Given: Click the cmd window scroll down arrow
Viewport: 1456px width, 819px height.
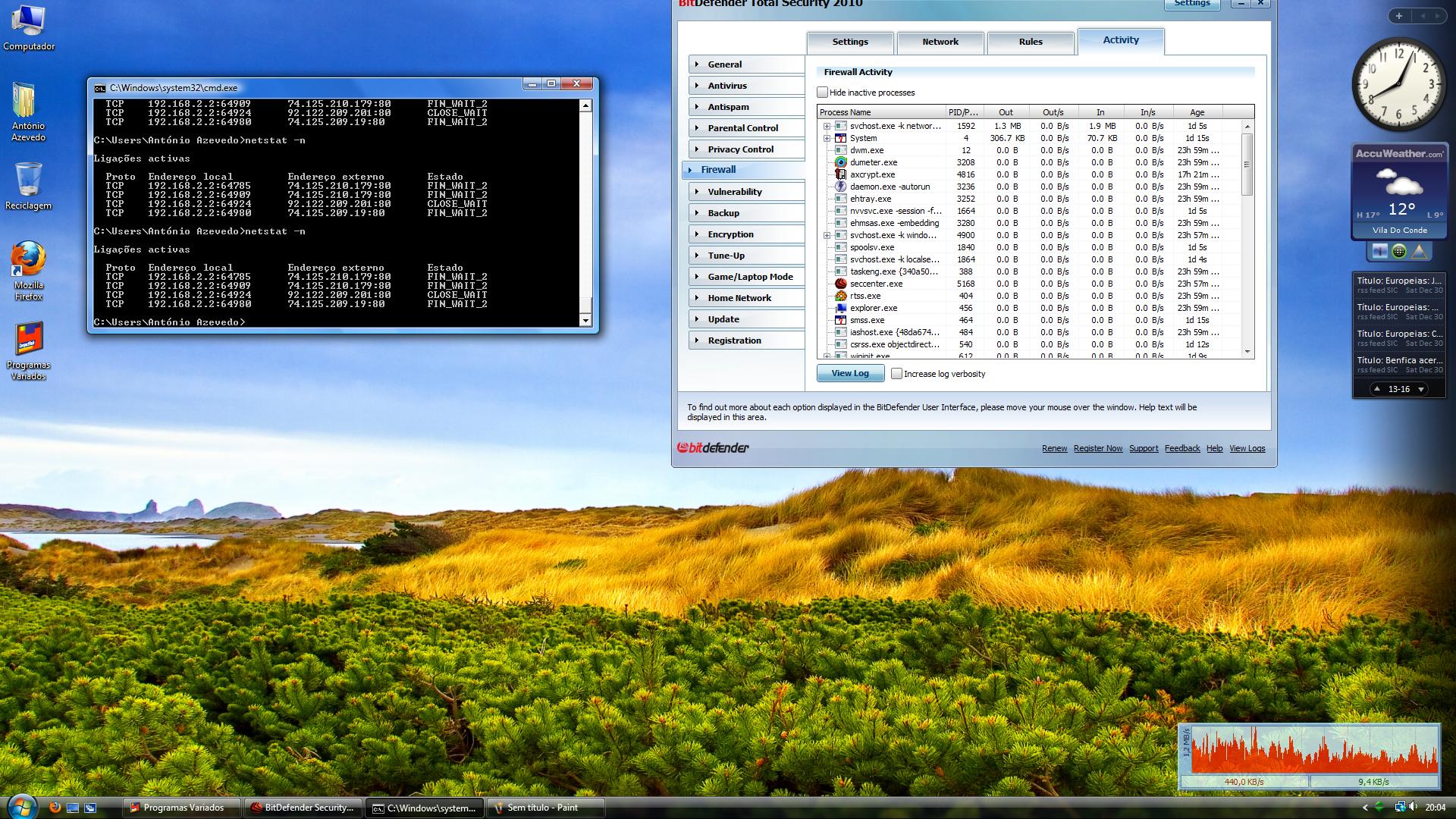Looking at the screenshot, I should (x=585, y=321).
